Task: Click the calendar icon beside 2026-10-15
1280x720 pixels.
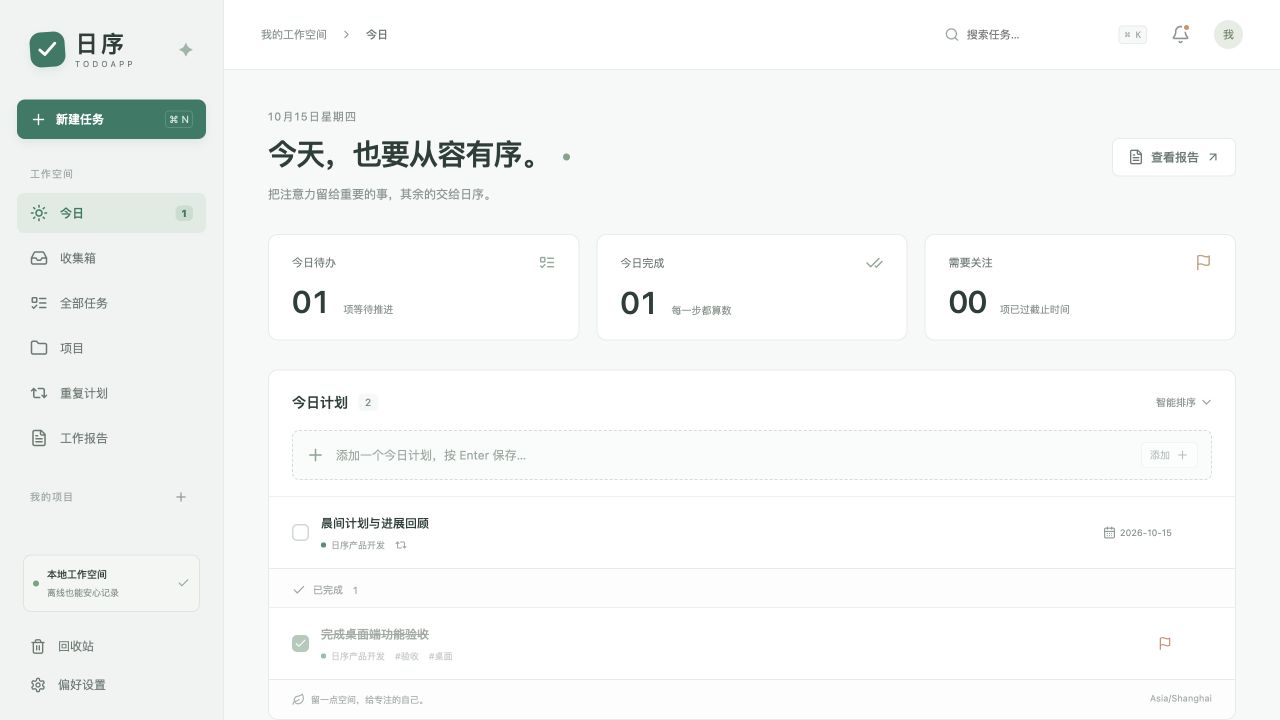Action: tap(1109, 533)
